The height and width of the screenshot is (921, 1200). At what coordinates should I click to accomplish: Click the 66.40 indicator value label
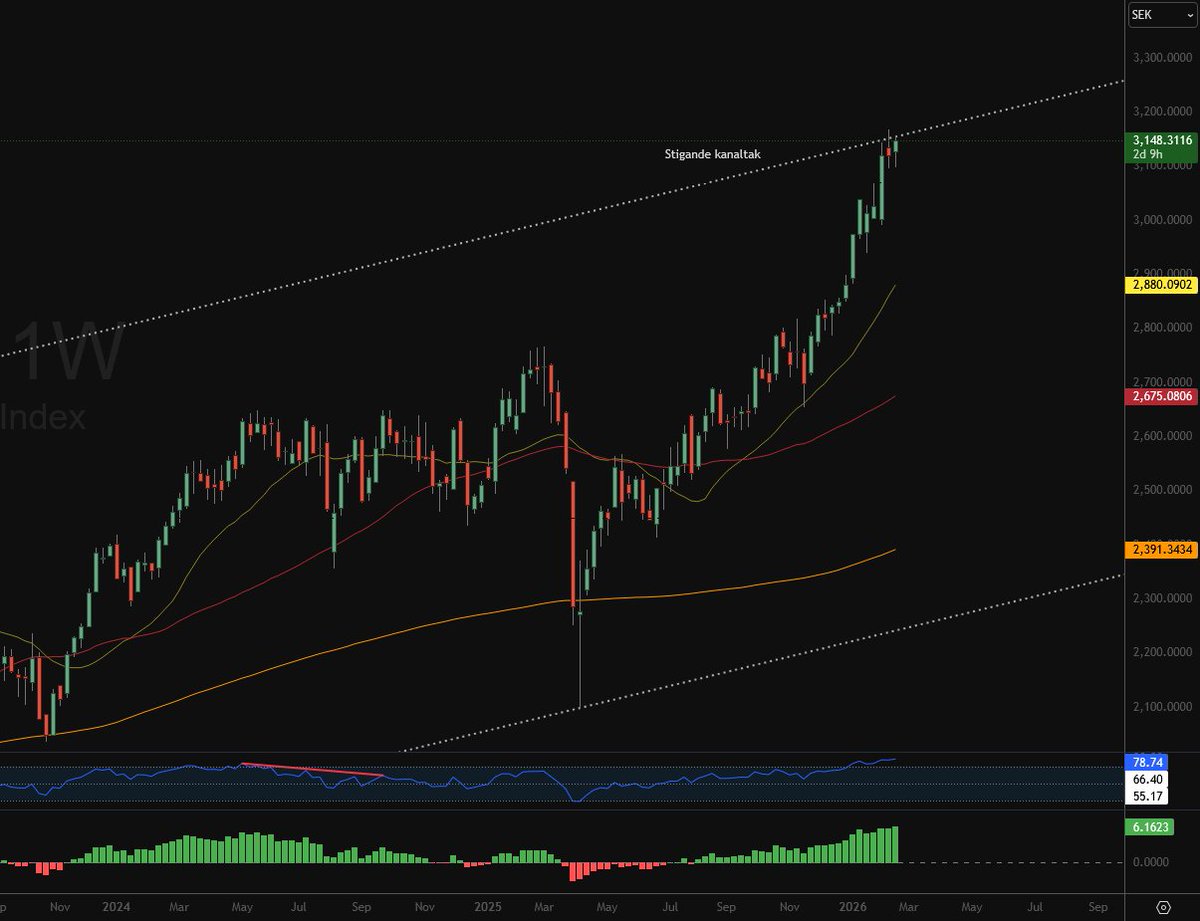(1145, 779)
